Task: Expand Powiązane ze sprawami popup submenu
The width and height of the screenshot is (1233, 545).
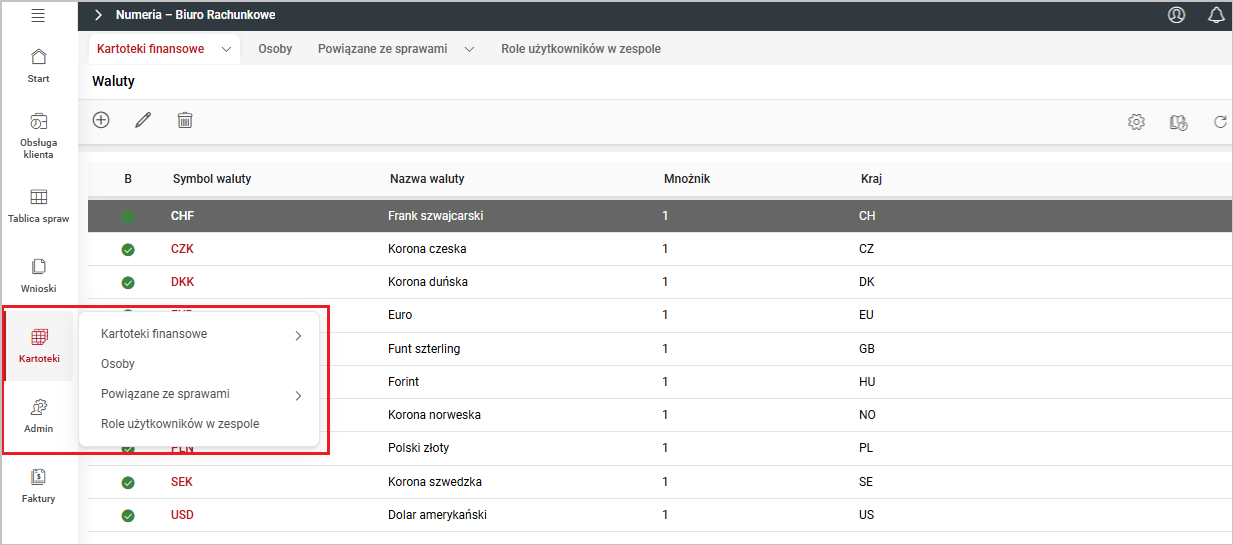Action: [x=298, y=396]
